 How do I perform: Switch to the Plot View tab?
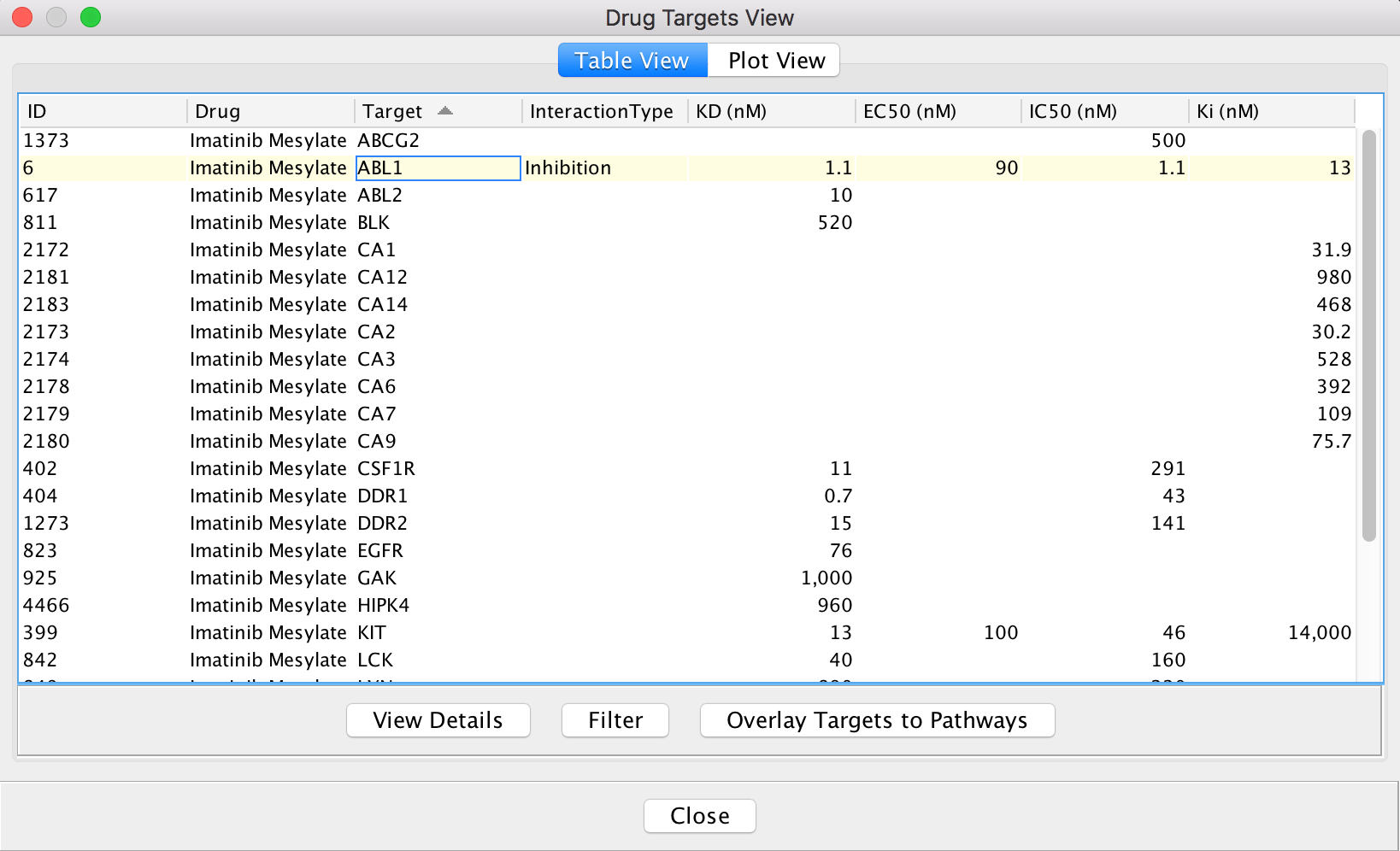pos(774,61)
